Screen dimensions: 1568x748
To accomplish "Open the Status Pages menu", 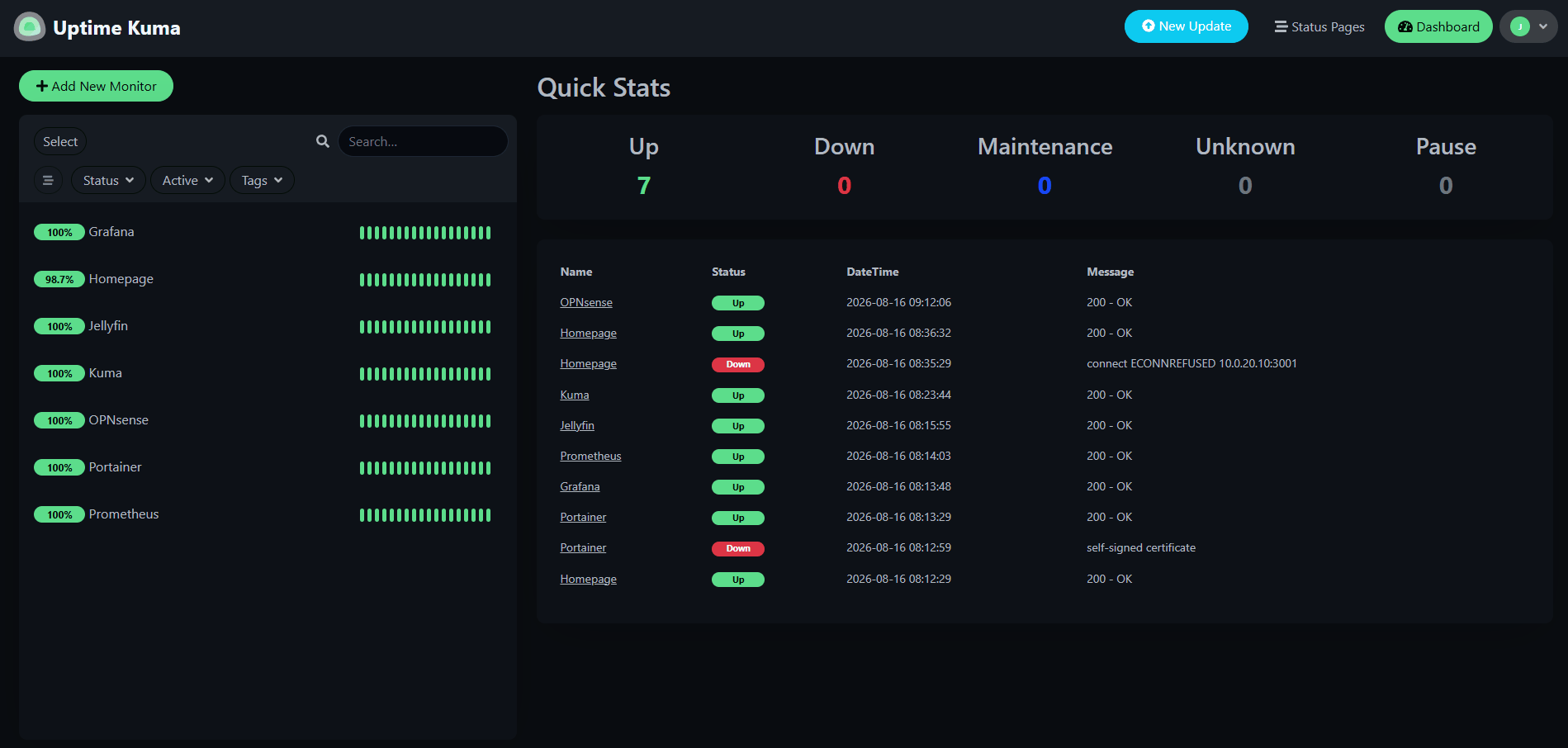I will coord(1319,26).
